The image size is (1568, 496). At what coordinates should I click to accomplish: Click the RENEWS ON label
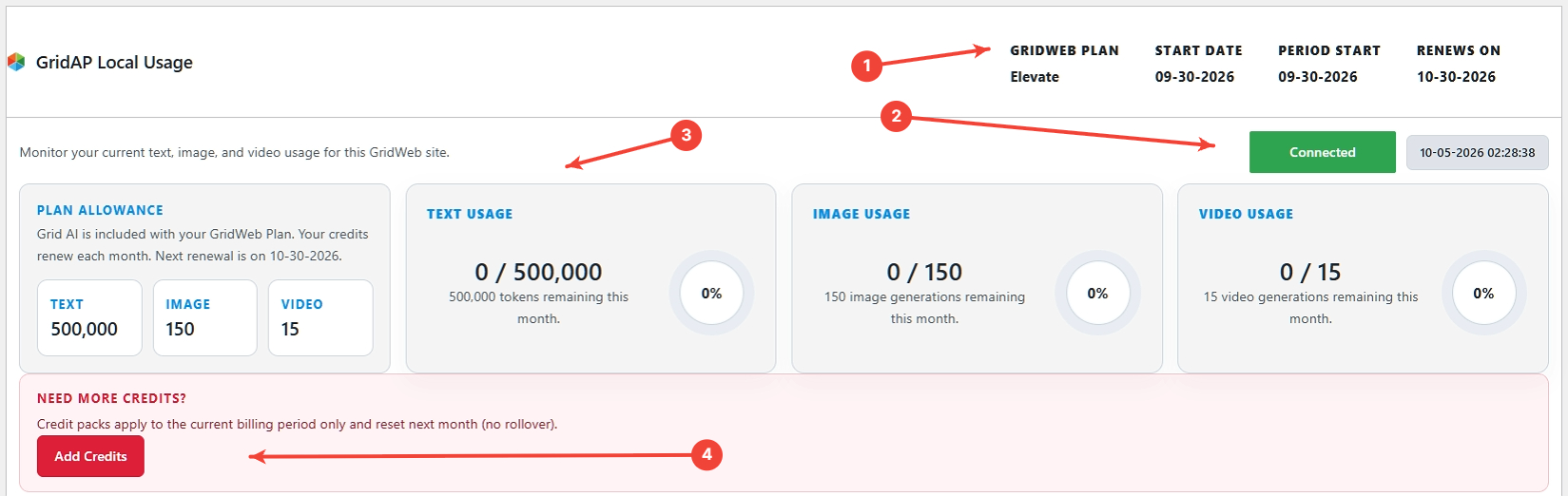(1459, 50)
